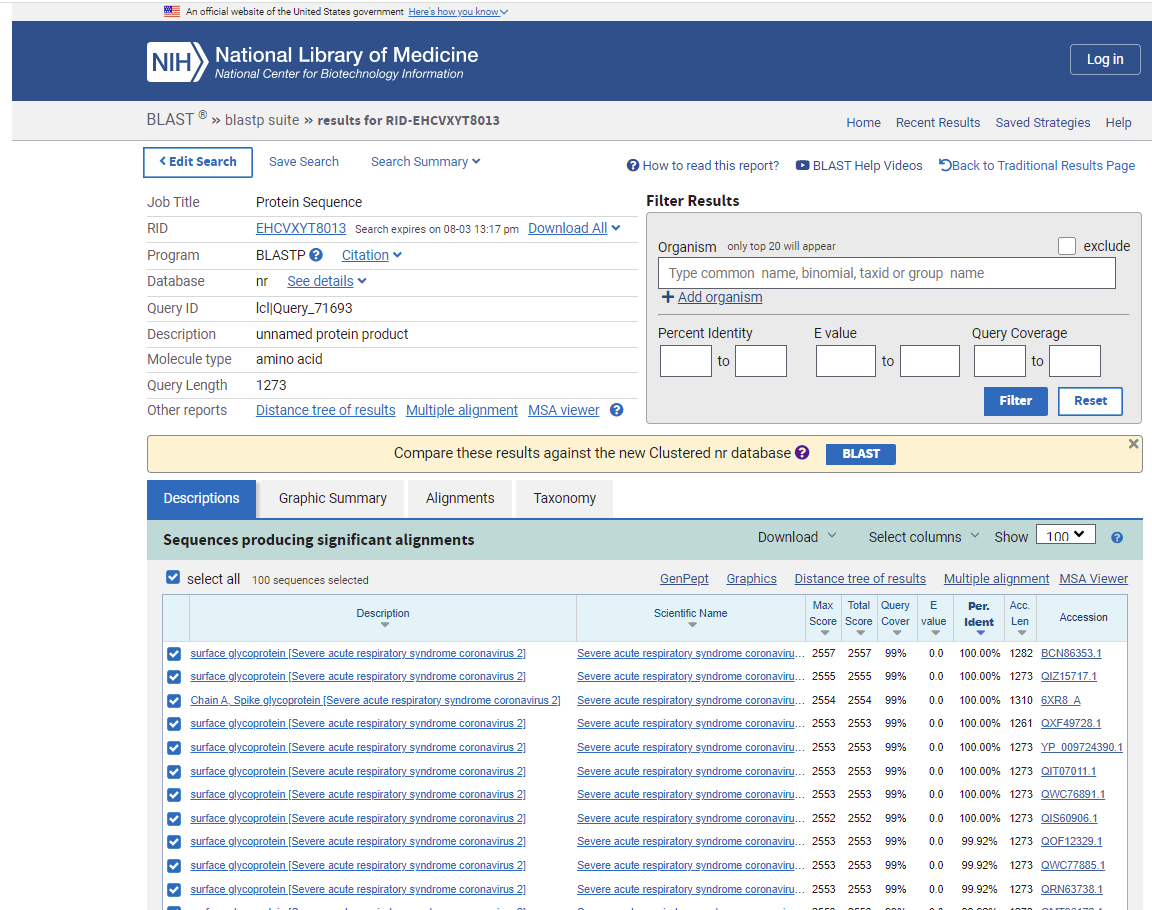Click the help icon beside MSA viewer
This screenshot has height=910, width=1152.
(x=616, y=410)
